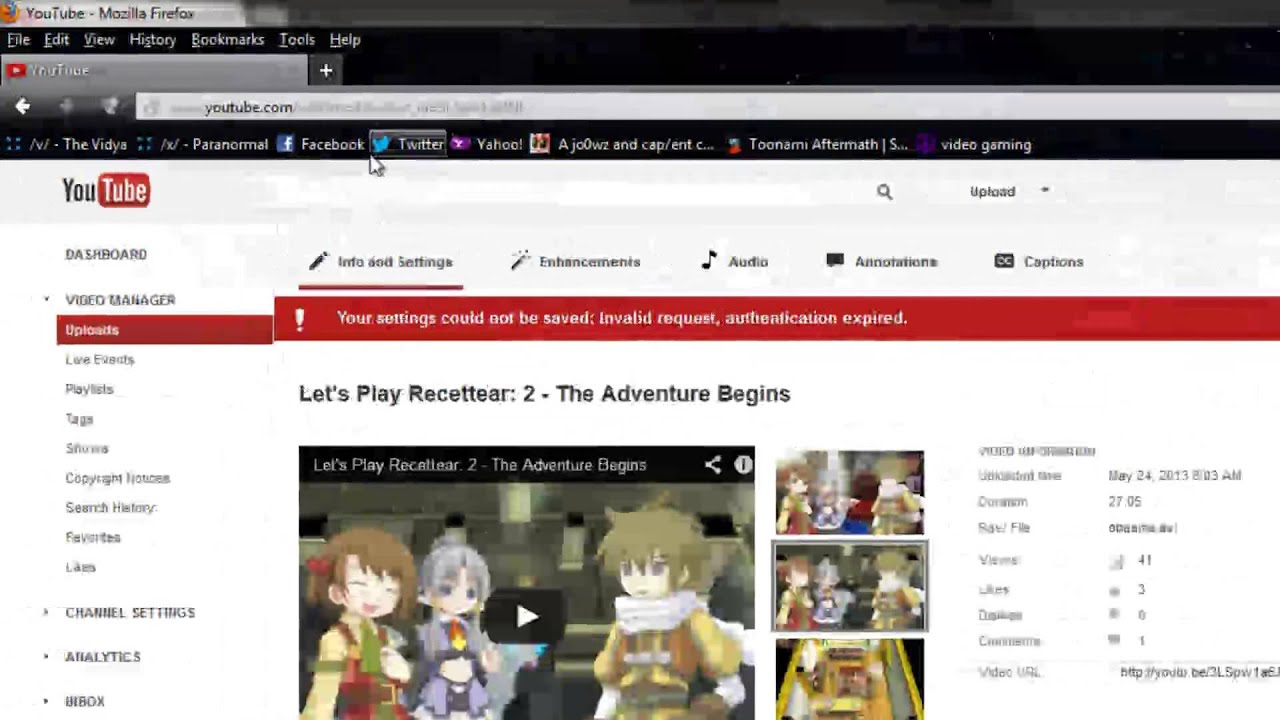1280x720 pixels.
Task: Open the /x/ - Paranormal bookmark
Action: 203,144
